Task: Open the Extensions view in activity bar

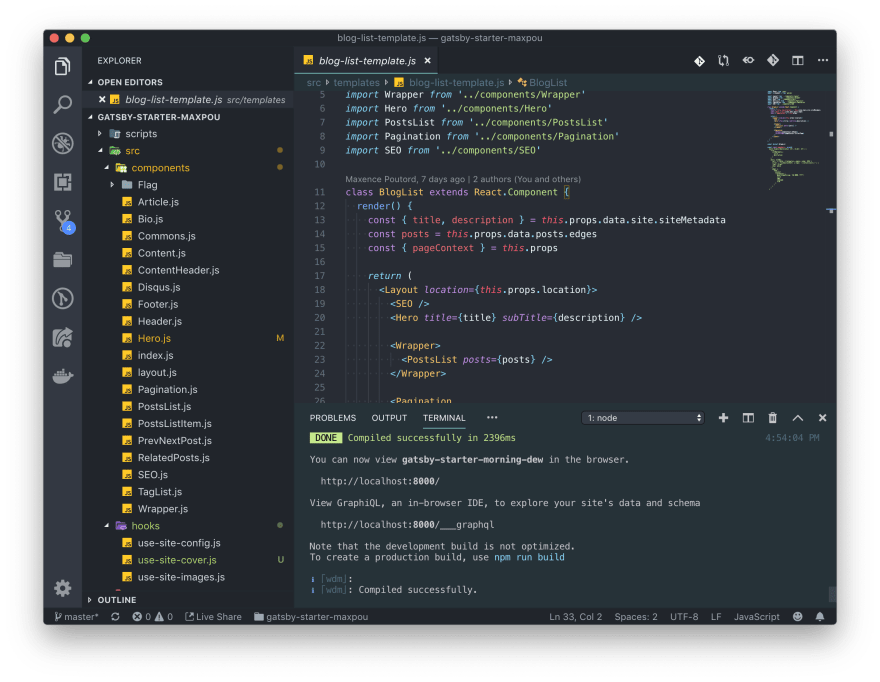Action: pos(62,182)
